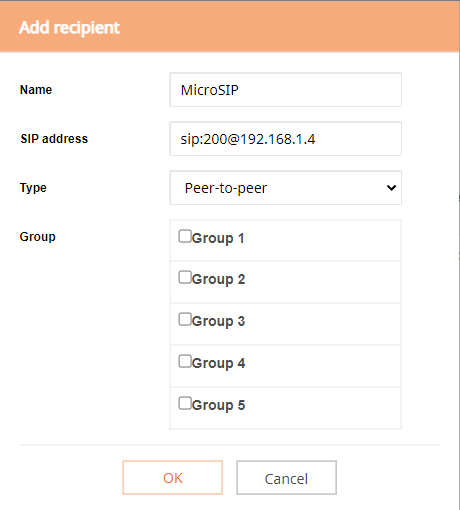460x510 pixels.
Task: Click the 'Group 3' label text
Action: pyautogui.click(x=218, y=321)
